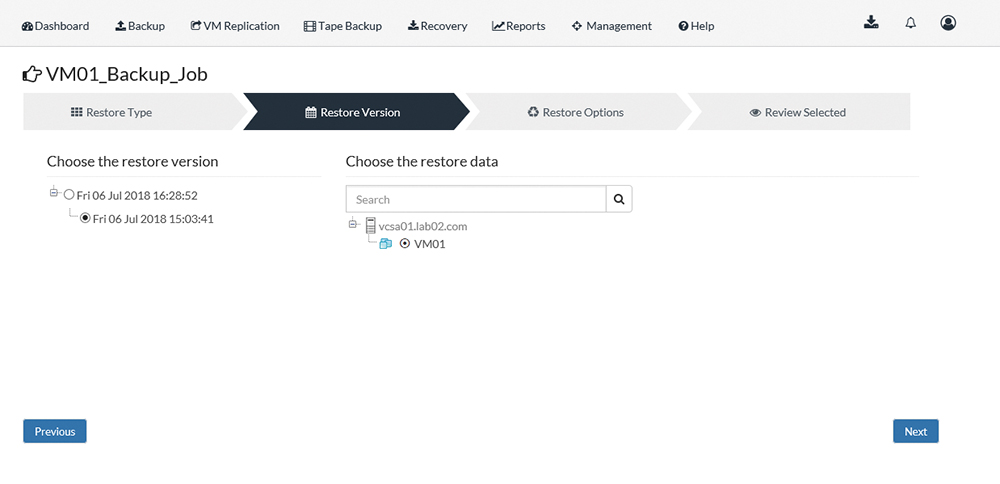Select restore version Fri 06 Jul 2018 16:28:52

tap(69, 195)
